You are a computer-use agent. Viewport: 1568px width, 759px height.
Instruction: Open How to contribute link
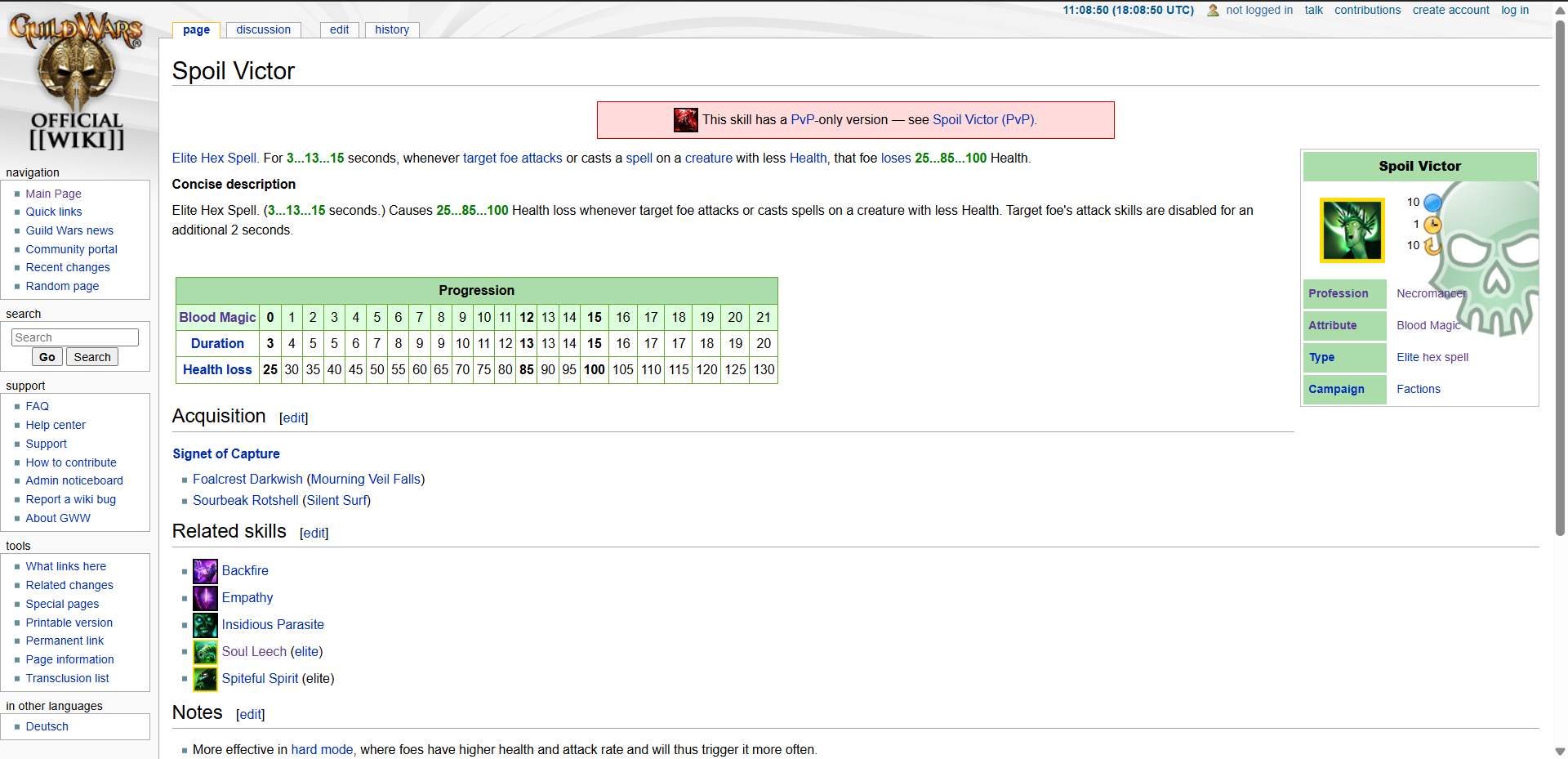coord(71,462)
